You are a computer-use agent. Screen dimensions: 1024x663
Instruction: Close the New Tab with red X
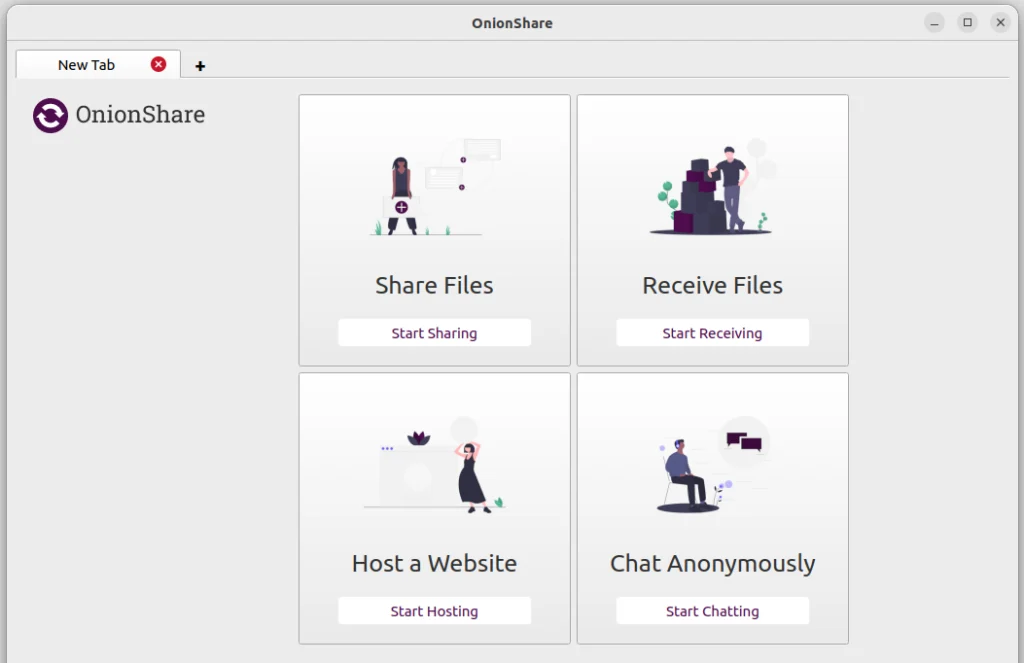[158, 64]
